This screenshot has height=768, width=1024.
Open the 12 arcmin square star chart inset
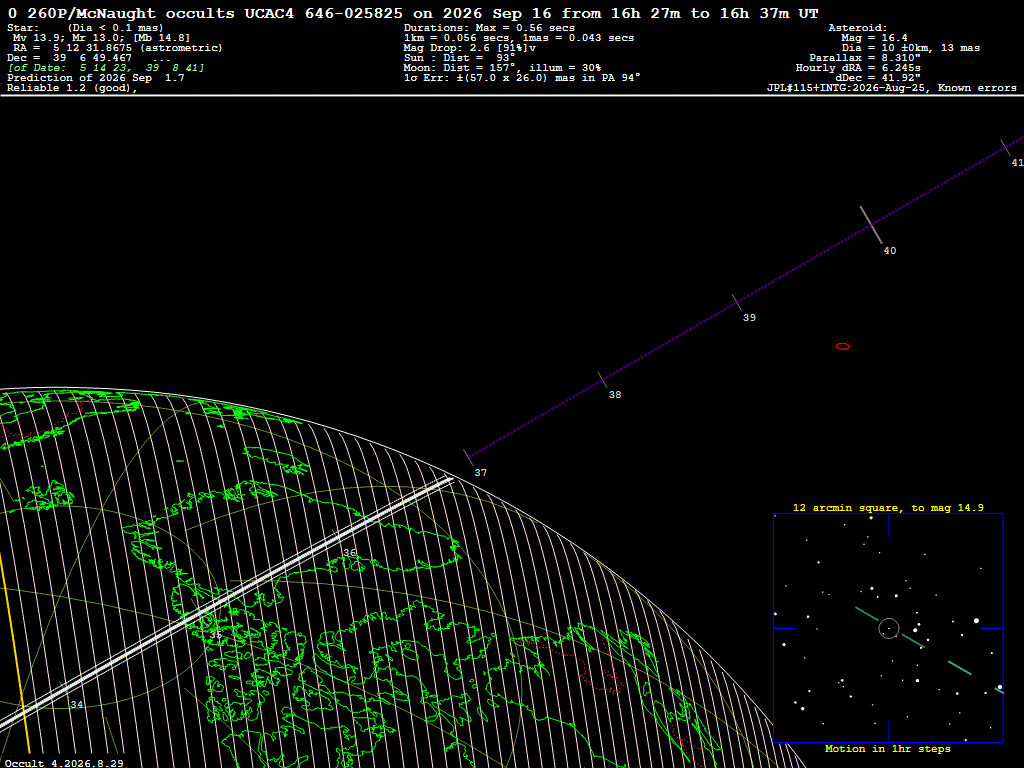pos(888,628)
